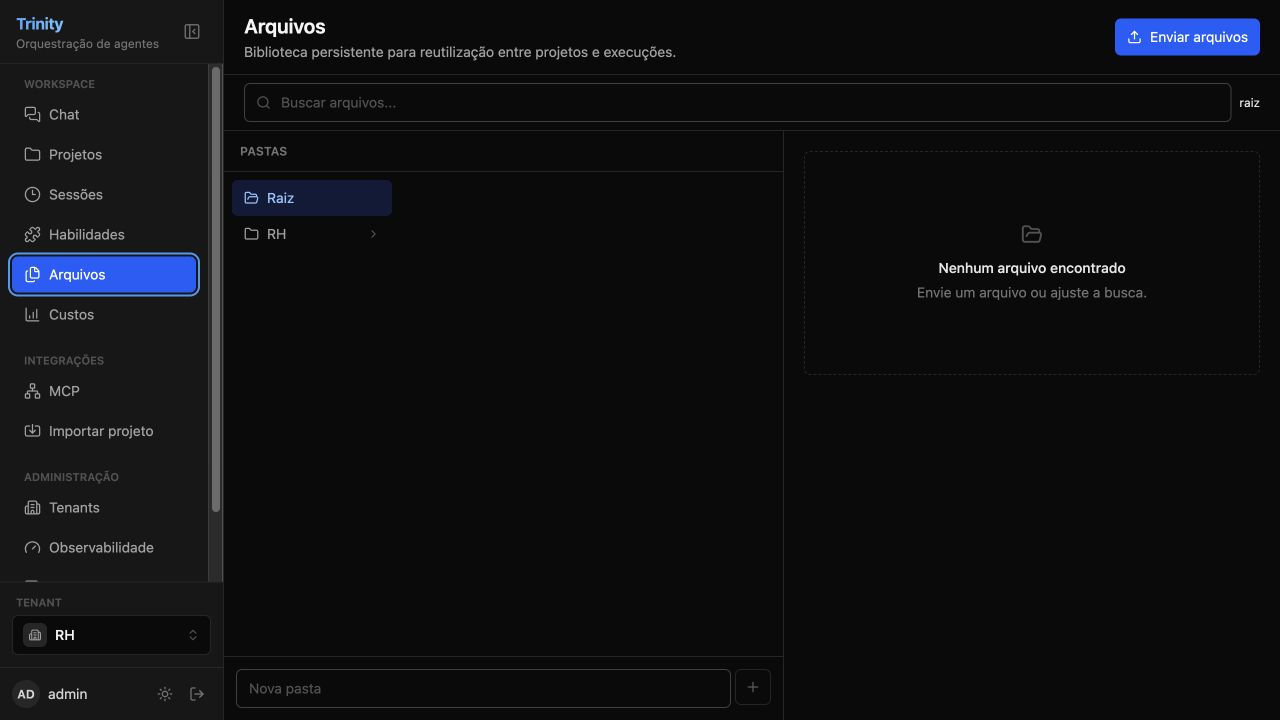Open the RH tenant selector dropdown

pyautogui.click(x=111, y=635)
